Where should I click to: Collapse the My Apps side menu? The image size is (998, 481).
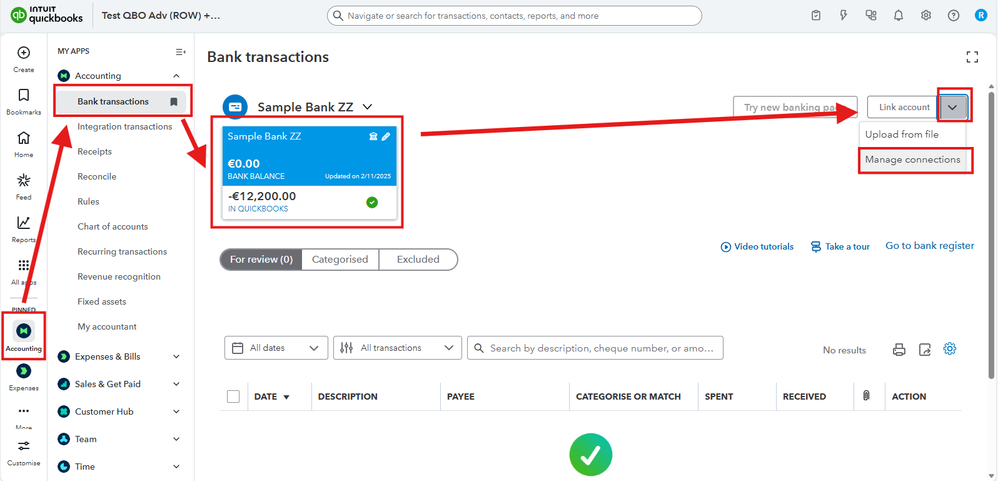(x=181, y=52)
